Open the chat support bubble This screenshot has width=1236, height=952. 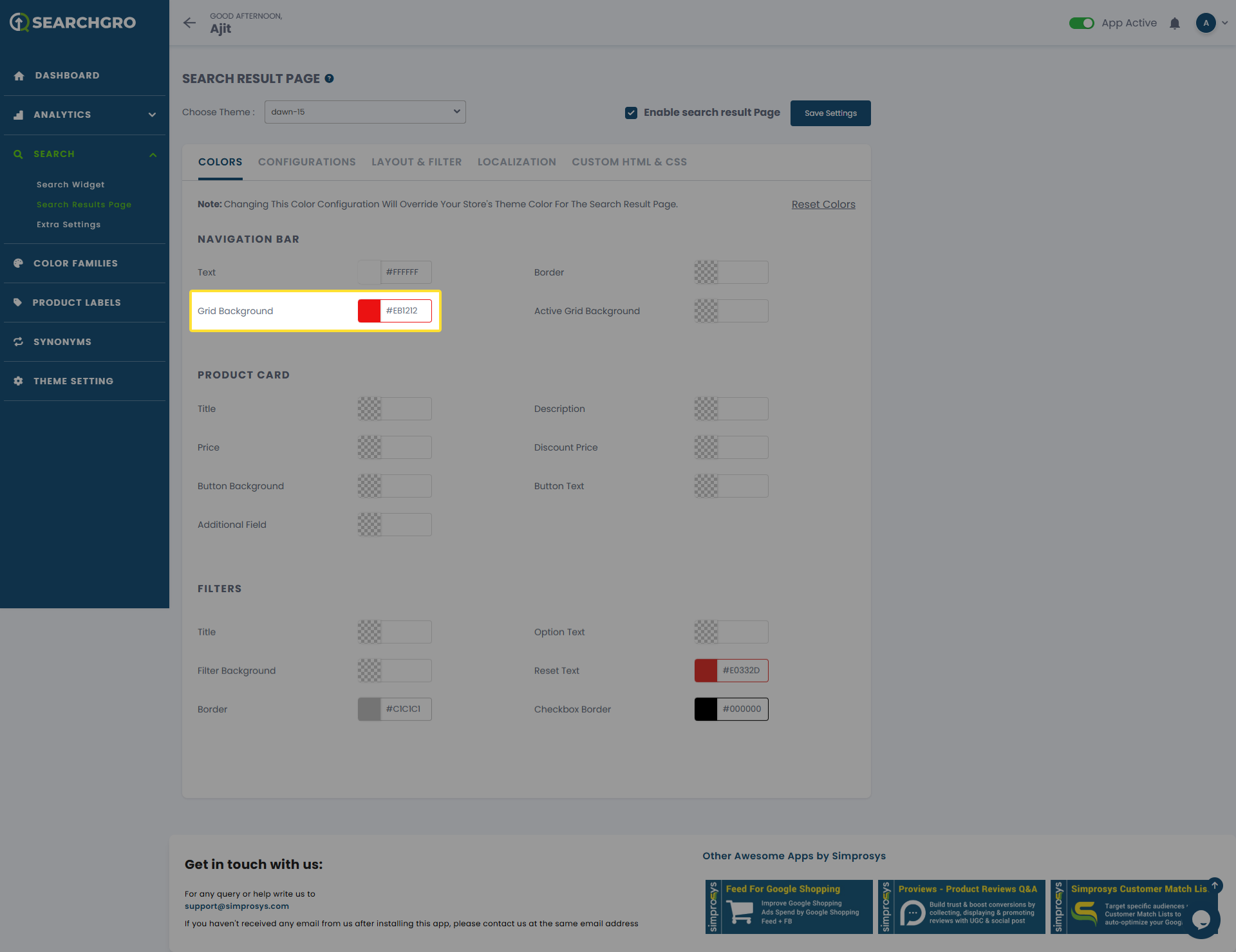click(x=1201, y=919)
